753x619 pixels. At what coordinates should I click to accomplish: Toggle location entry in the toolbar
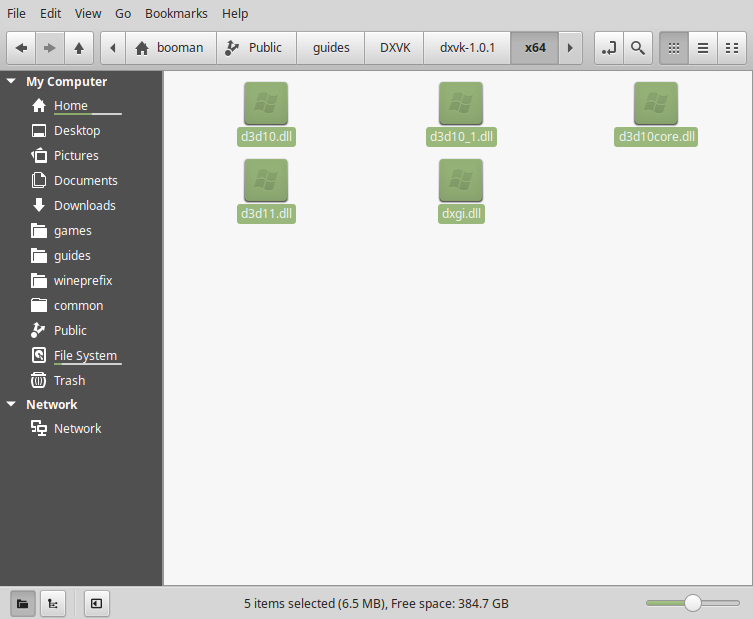[x=609, y=48]
